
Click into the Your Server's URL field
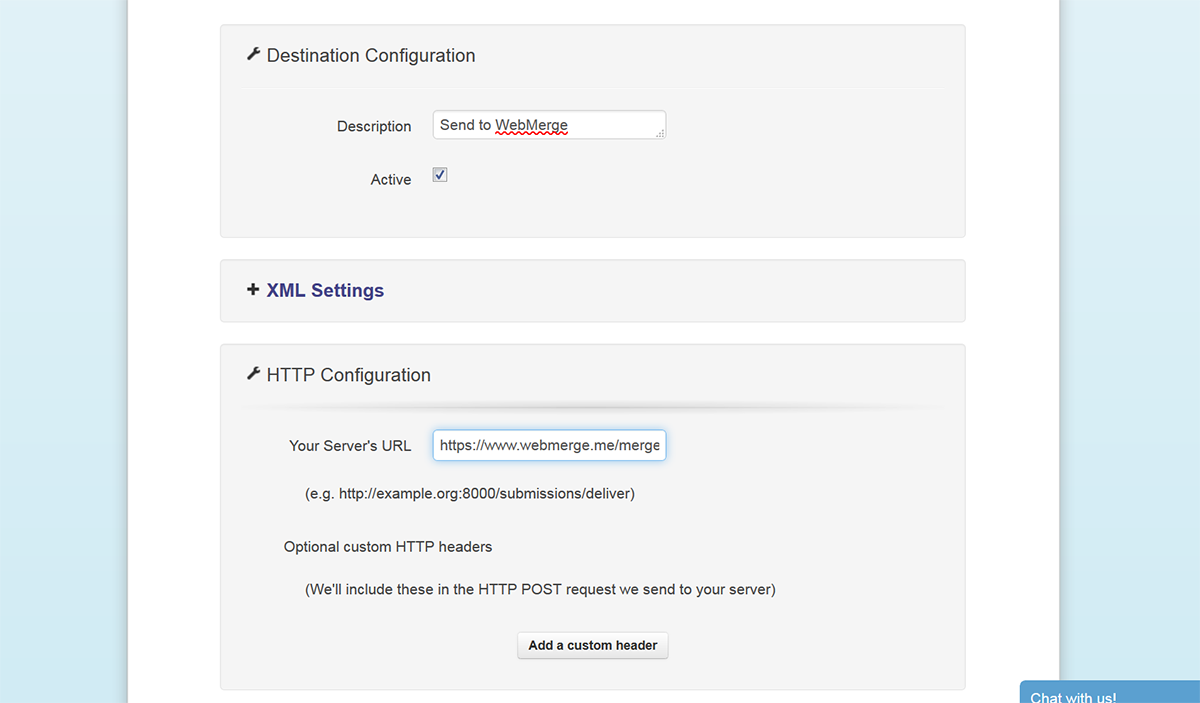click(549, 446)
